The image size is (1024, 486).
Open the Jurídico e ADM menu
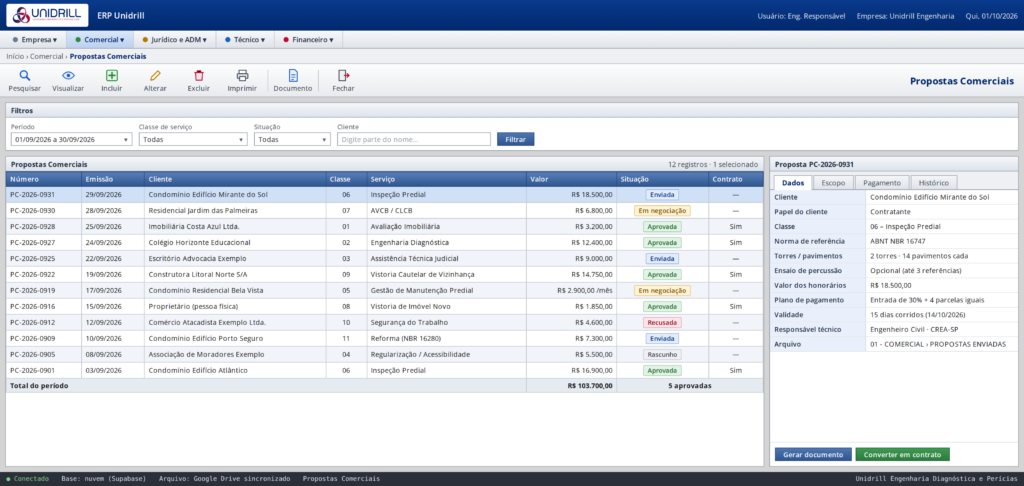[x=174, y=40]
